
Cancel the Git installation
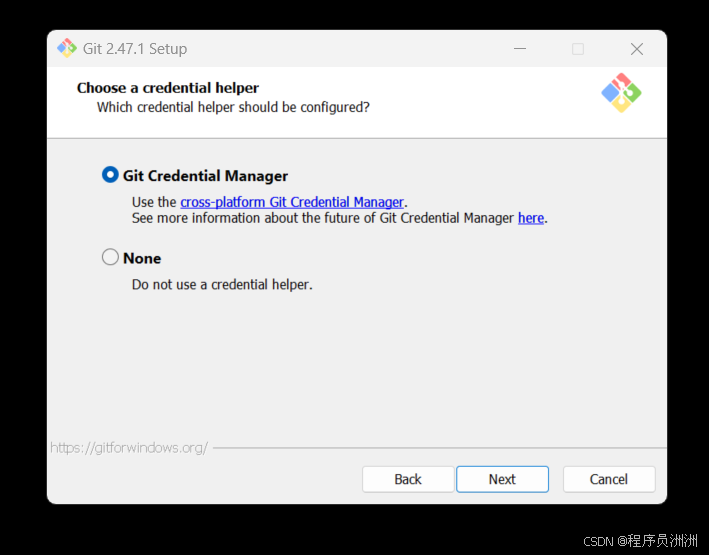click(609, 479)
